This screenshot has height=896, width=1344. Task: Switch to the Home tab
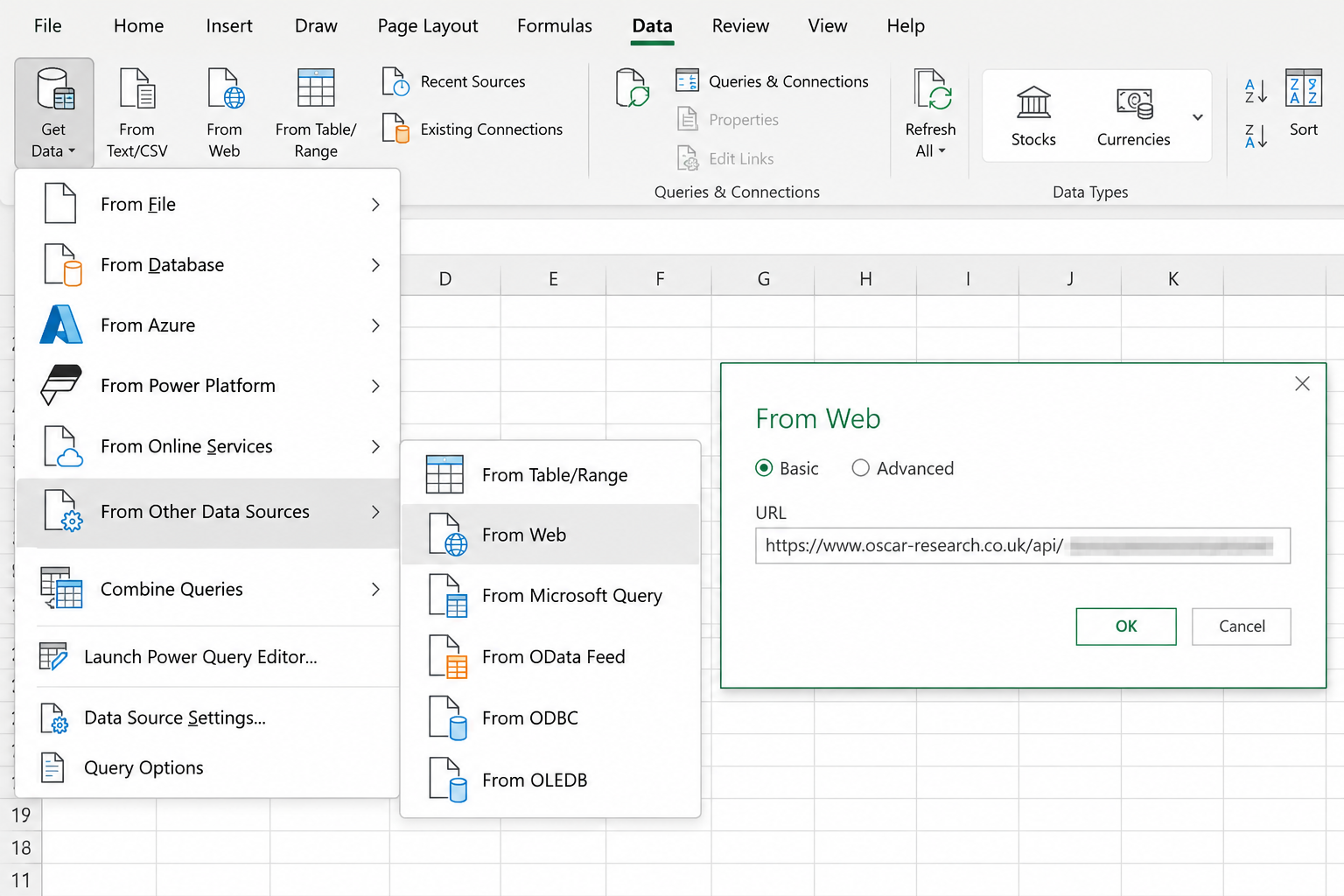[138, 25]
